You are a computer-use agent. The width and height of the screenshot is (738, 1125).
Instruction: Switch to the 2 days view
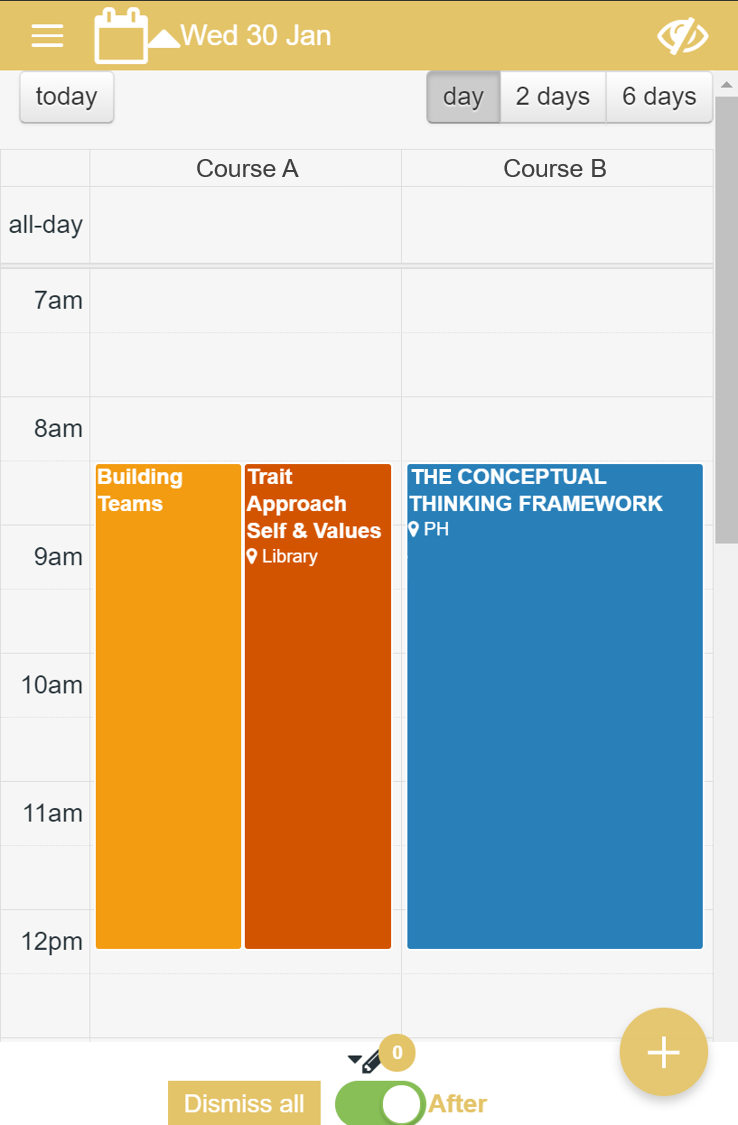(x=553, y=97)
